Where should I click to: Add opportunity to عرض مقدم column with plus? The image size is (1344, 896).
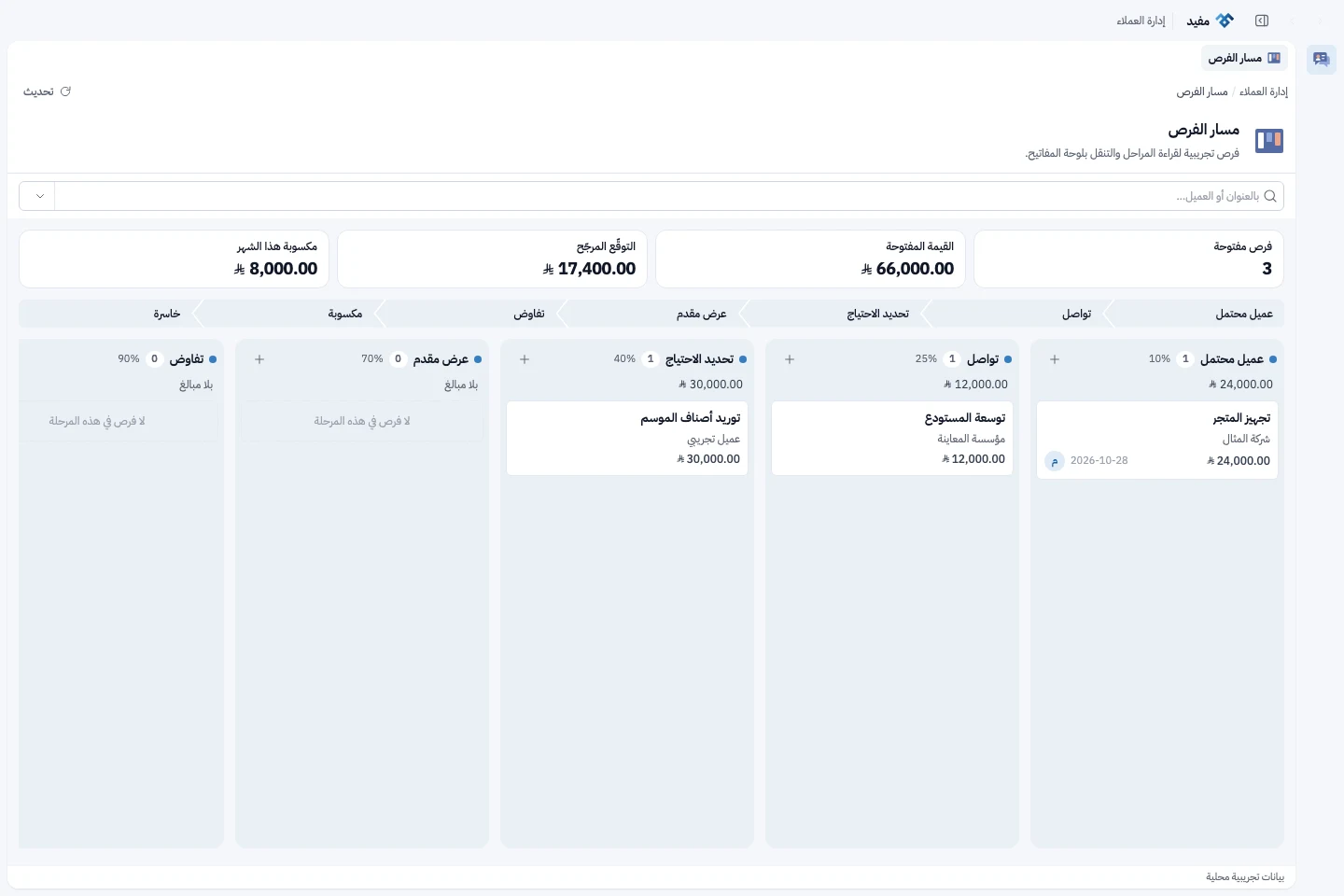click(259, 359)
